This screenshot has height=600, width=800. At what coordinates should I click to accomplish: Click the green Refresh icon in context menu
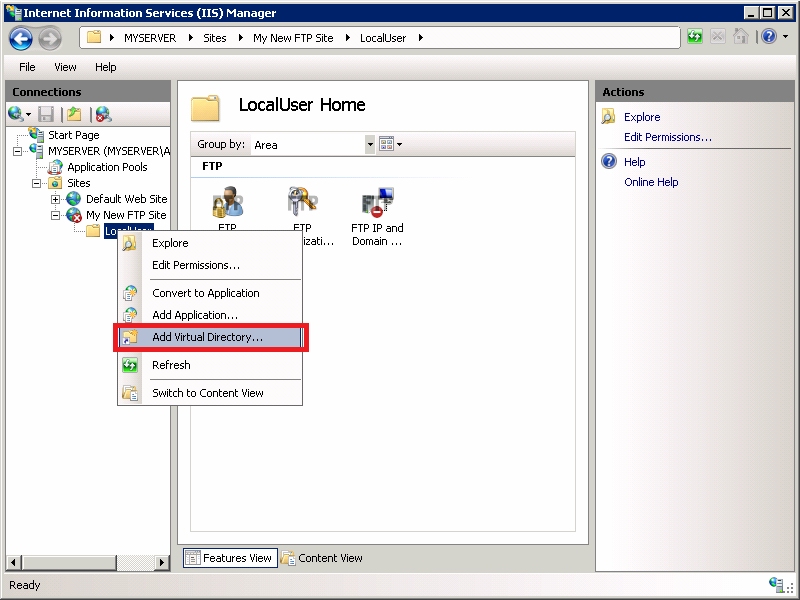tap(130, 365)
